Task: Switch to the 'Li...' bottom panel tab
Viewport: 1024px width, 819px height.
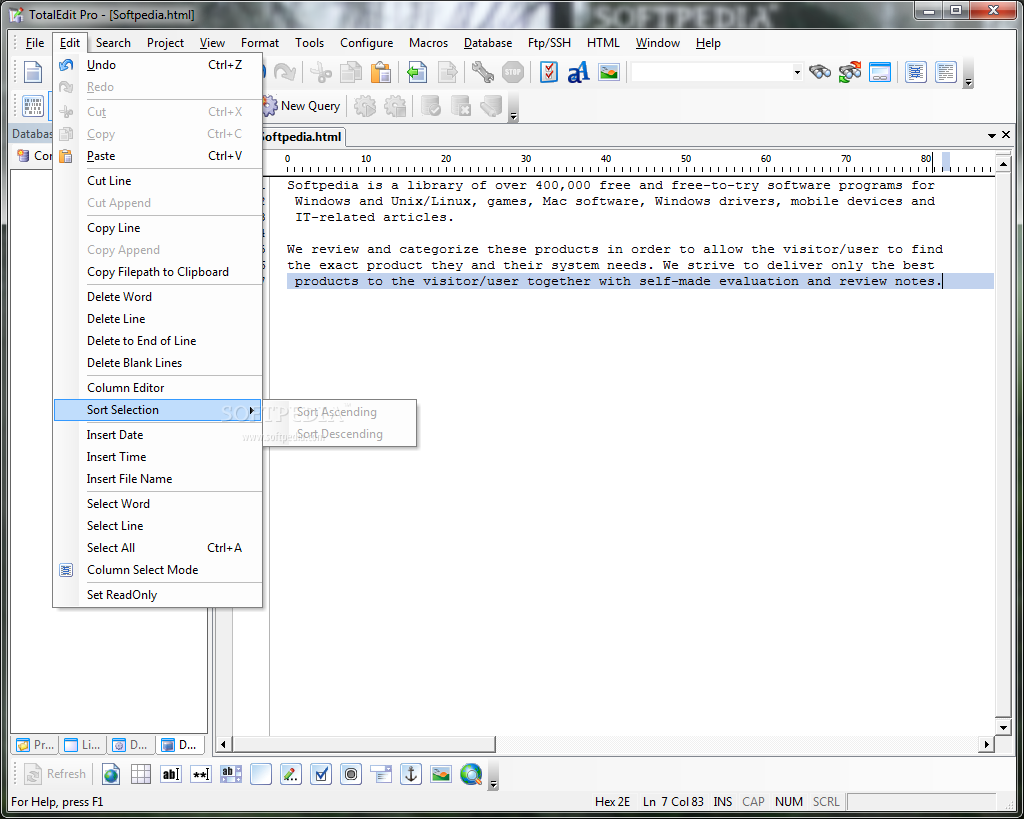Action: point(83,745)
